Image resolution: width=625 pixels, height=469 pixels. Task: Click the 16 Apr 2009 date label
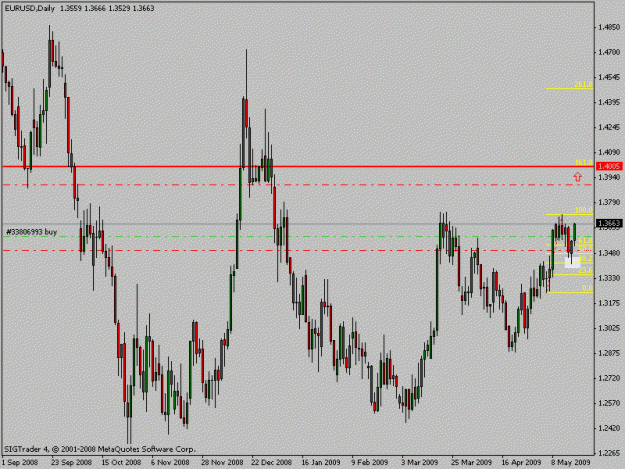pos(521,463)
